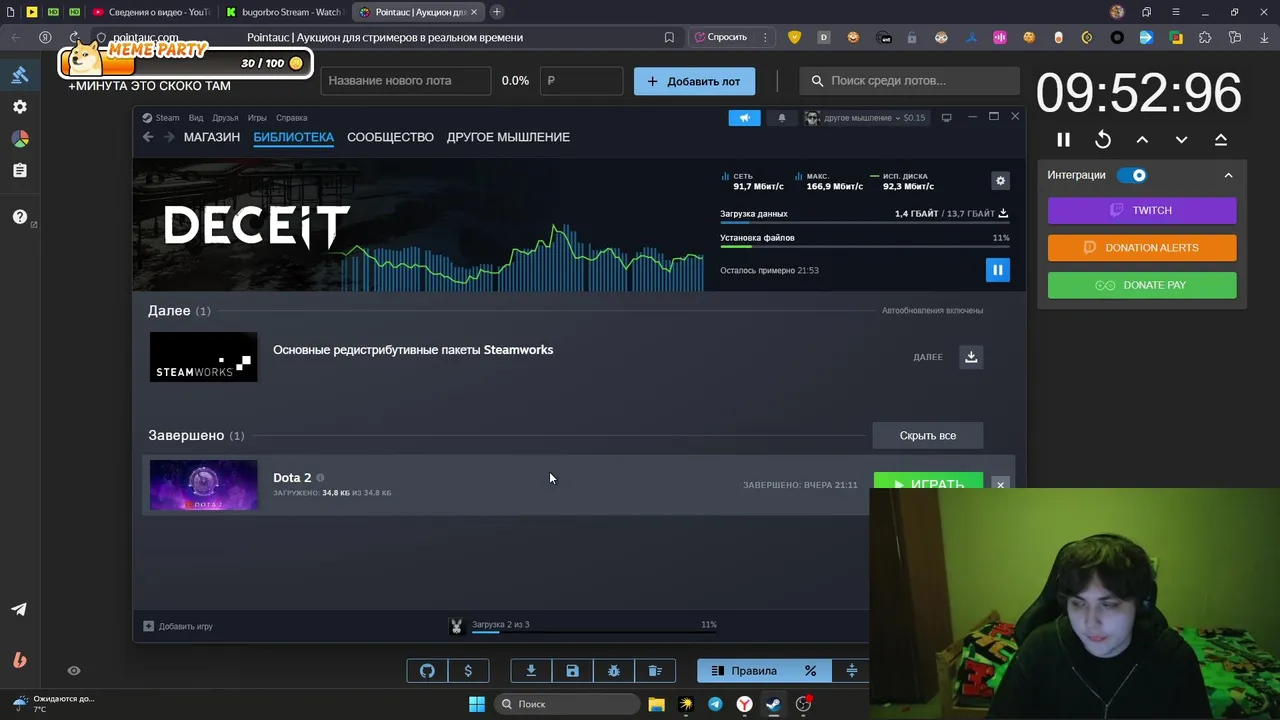This screenshot has height=720, width=1280.
Task: Click Steamworks package thumbnail
Action: click(x=203, y=357)
